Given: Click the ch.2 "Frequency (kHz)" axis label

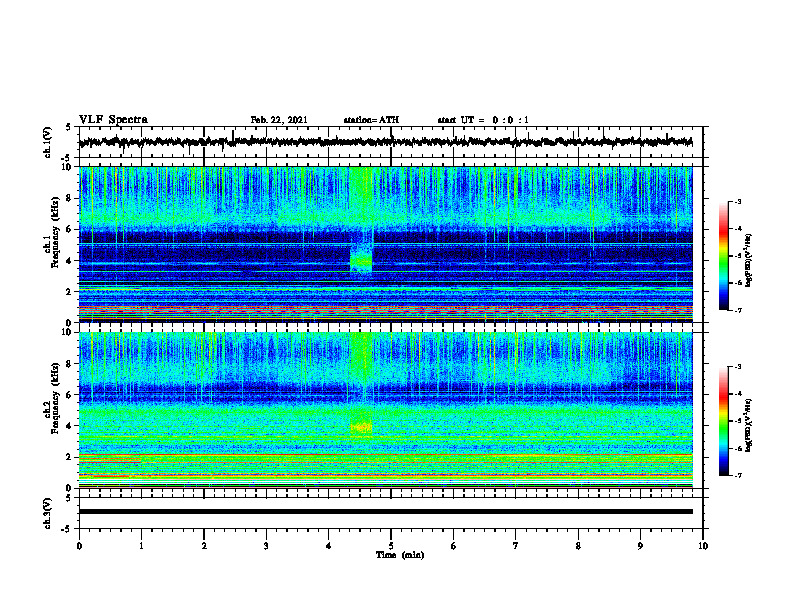Looking at the screenshot, I should (55, 398).
